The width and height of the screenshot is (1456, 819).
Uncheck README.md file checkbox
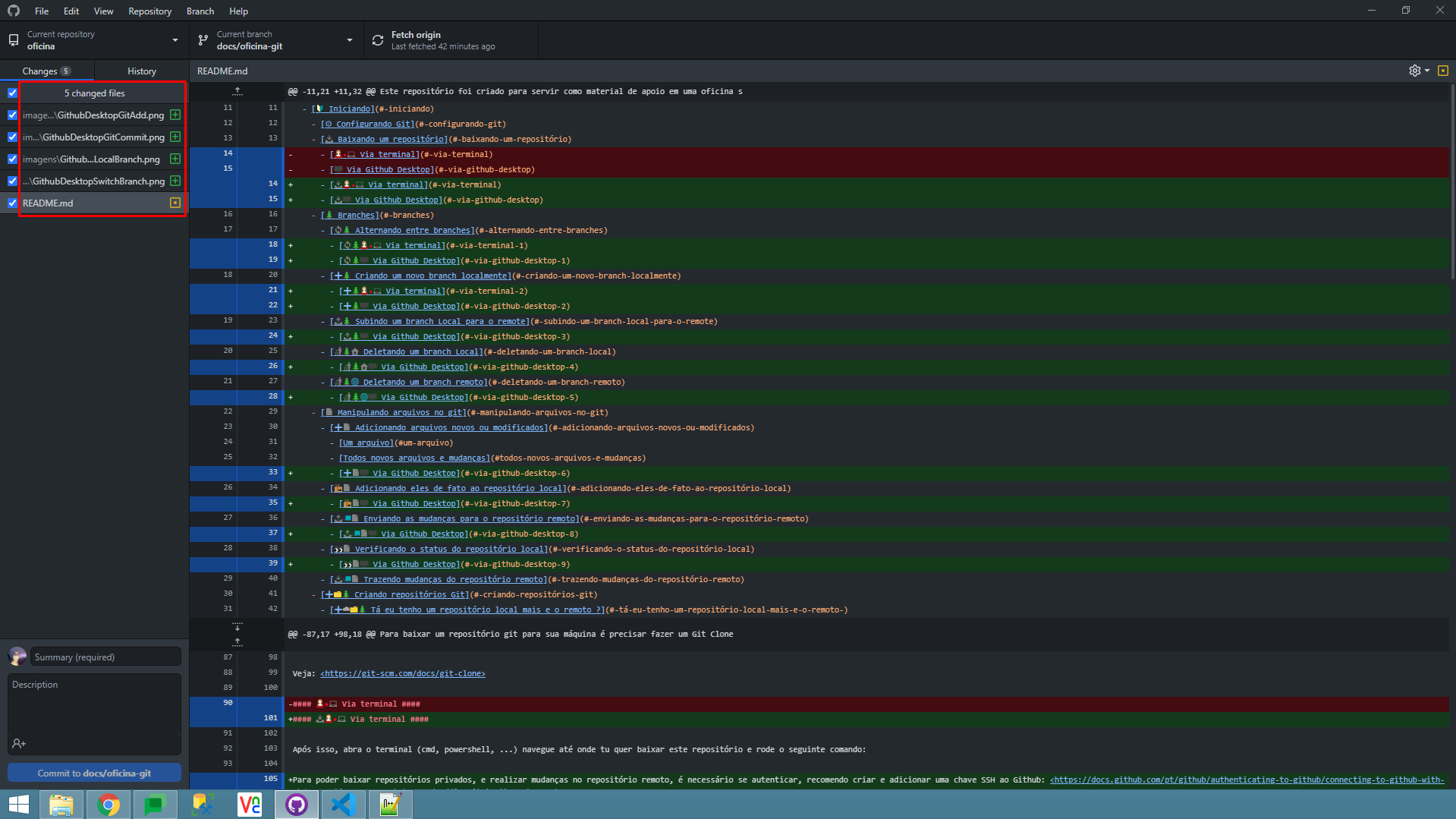click(12, 203)
